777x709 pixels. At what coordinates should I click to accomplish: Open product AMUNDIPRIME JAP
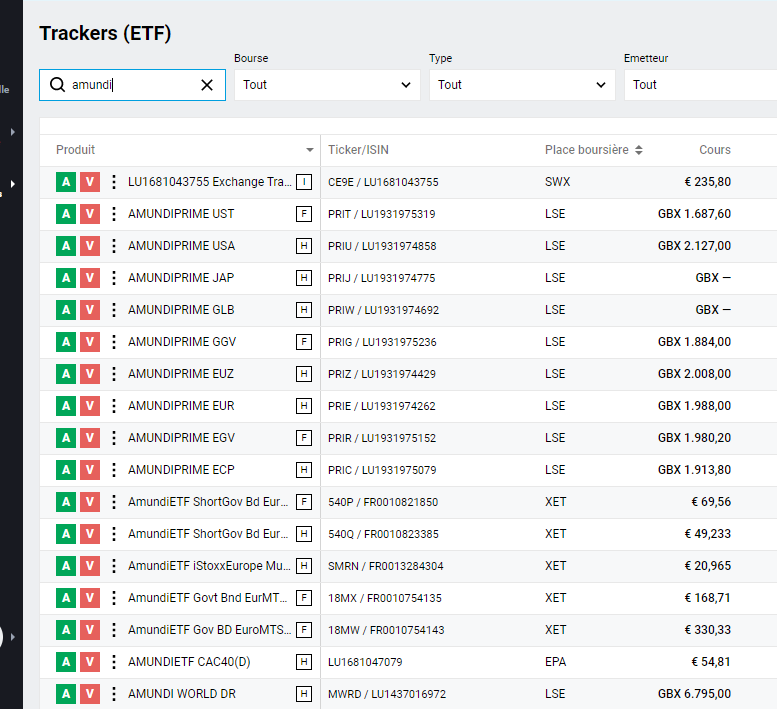click(181, 278)
